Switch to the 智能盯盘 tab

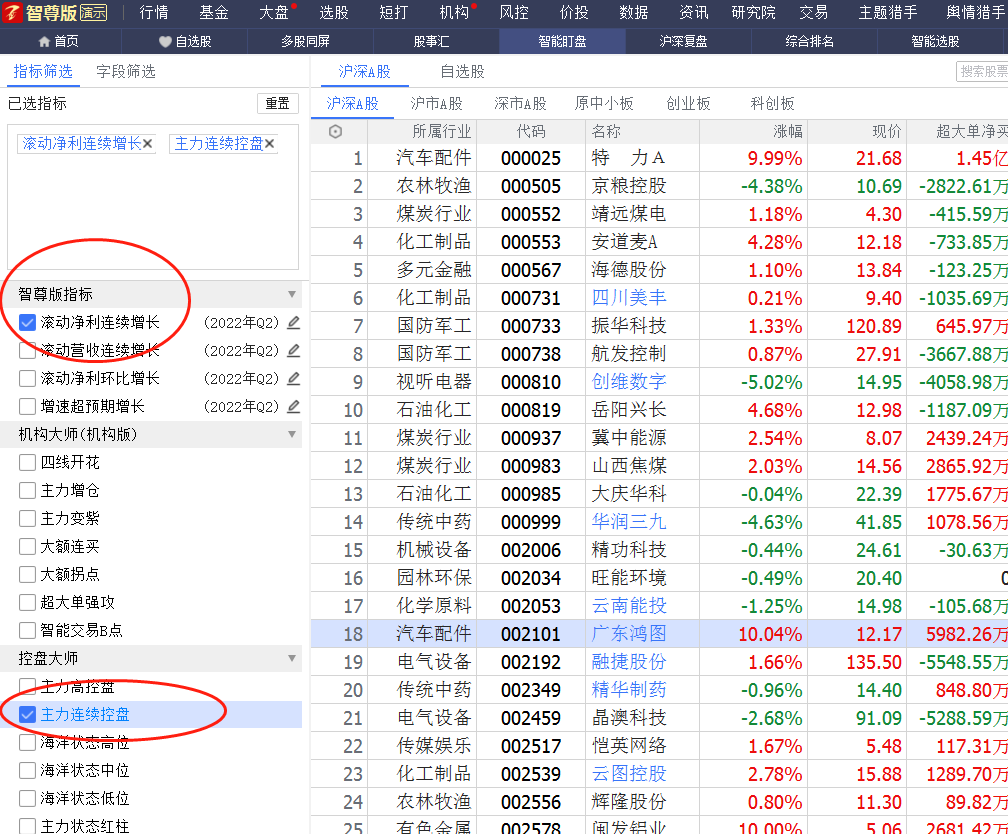(562, 42)
